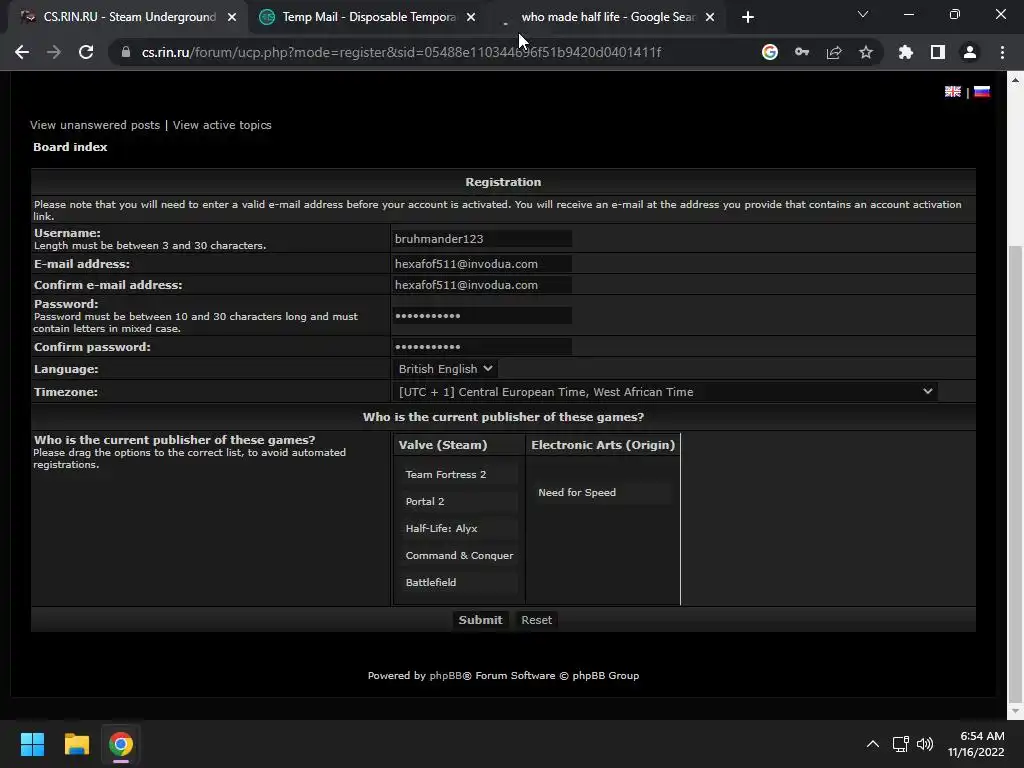Switch forum language to Russian flag

[x=982, y=91]
